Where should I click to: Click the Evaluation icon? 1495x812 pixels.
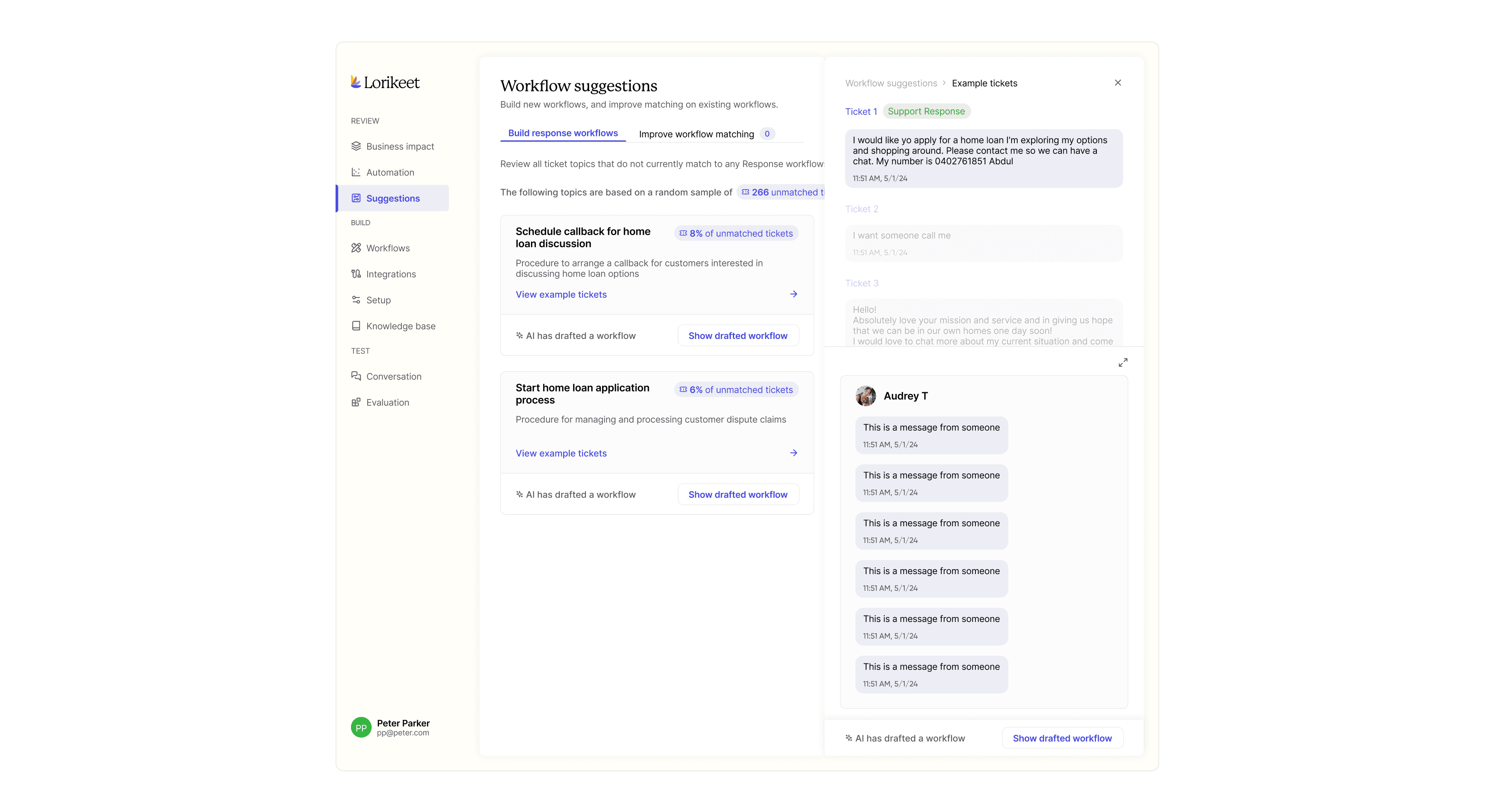click(x=356, y=402)
